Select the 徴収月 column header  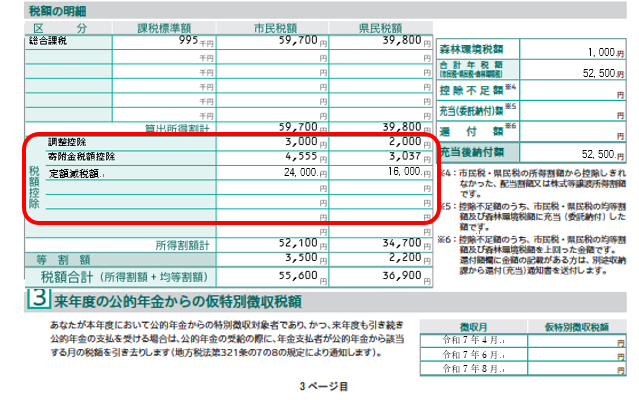click(474, 327)
